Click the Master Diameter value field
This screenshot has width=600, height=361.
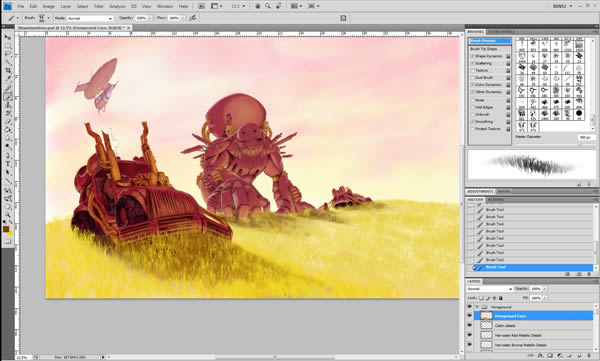click(586, 137)
